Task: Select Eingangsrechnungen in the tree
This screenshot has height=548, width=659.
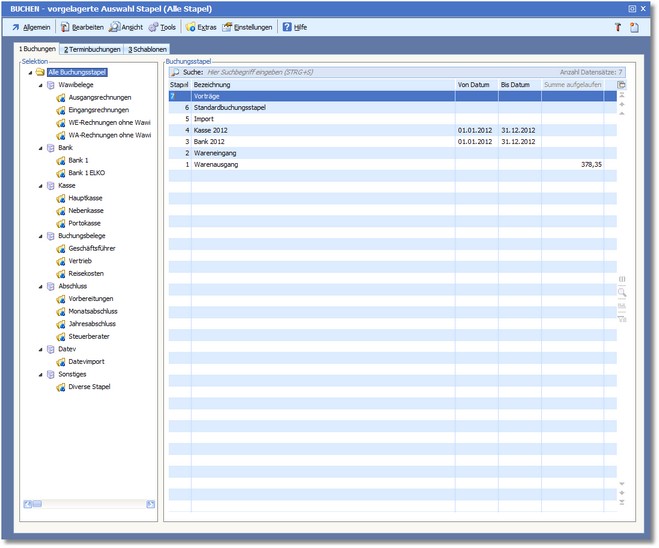Action: pos(97,110)
